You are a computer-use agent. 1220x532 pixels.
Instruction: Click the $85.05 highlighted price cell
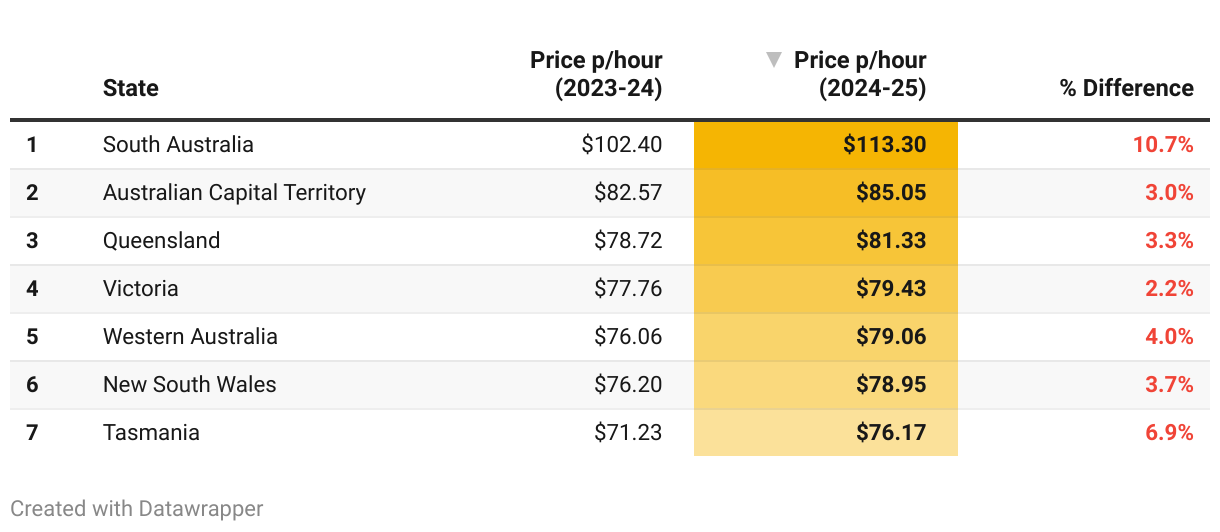coord(890,192)
